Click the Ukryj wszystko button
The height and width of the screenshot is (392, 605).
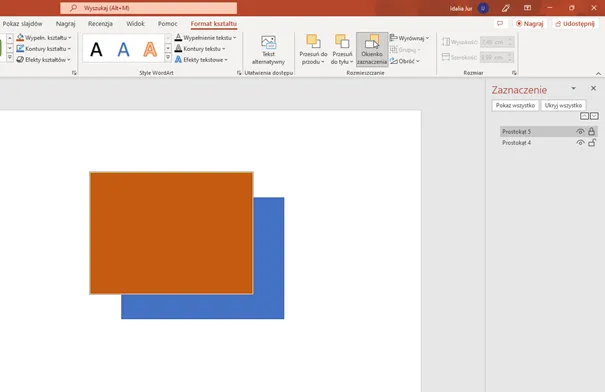(563, 105)
